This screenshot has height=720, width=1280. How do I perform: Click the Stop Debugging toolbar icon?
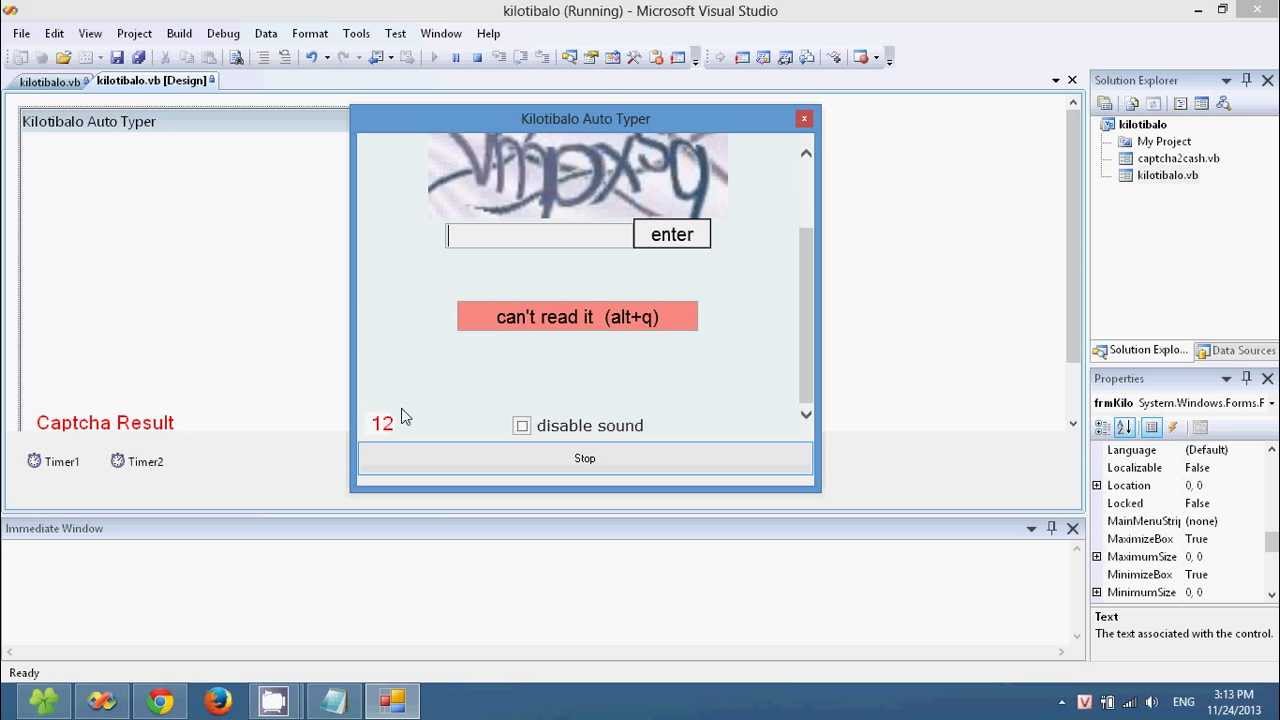point(477,58)
